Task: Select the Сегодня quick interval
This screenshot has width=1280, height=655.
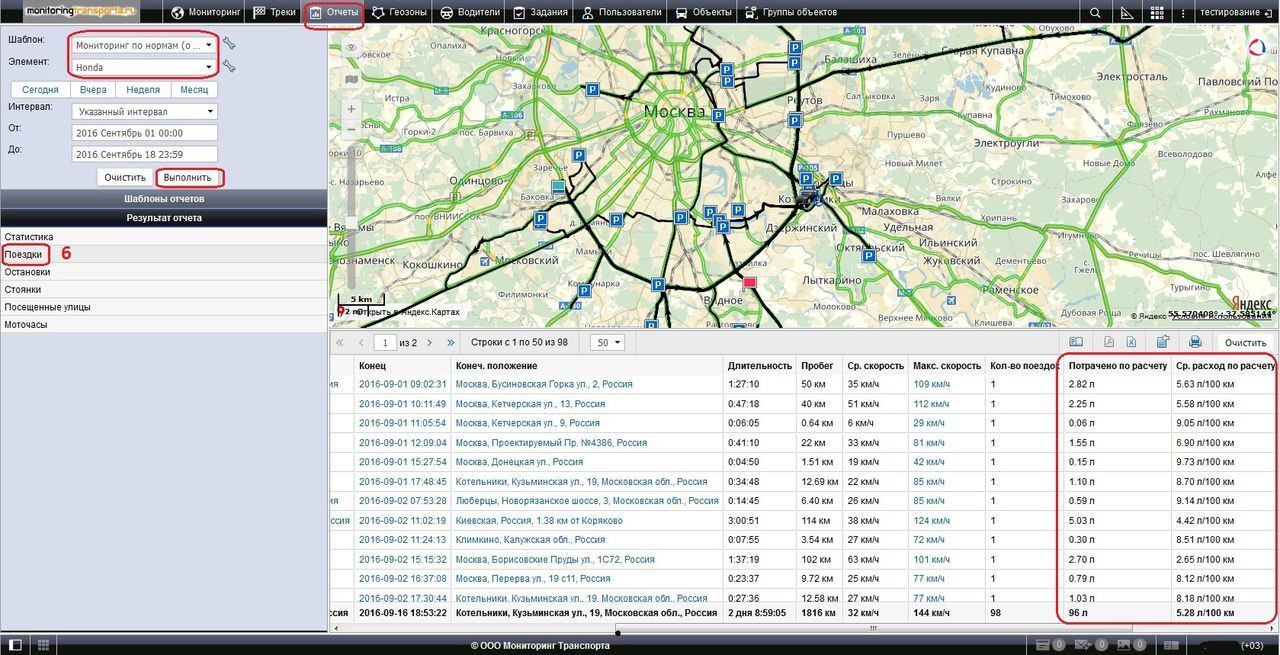Action: (41, 90)
